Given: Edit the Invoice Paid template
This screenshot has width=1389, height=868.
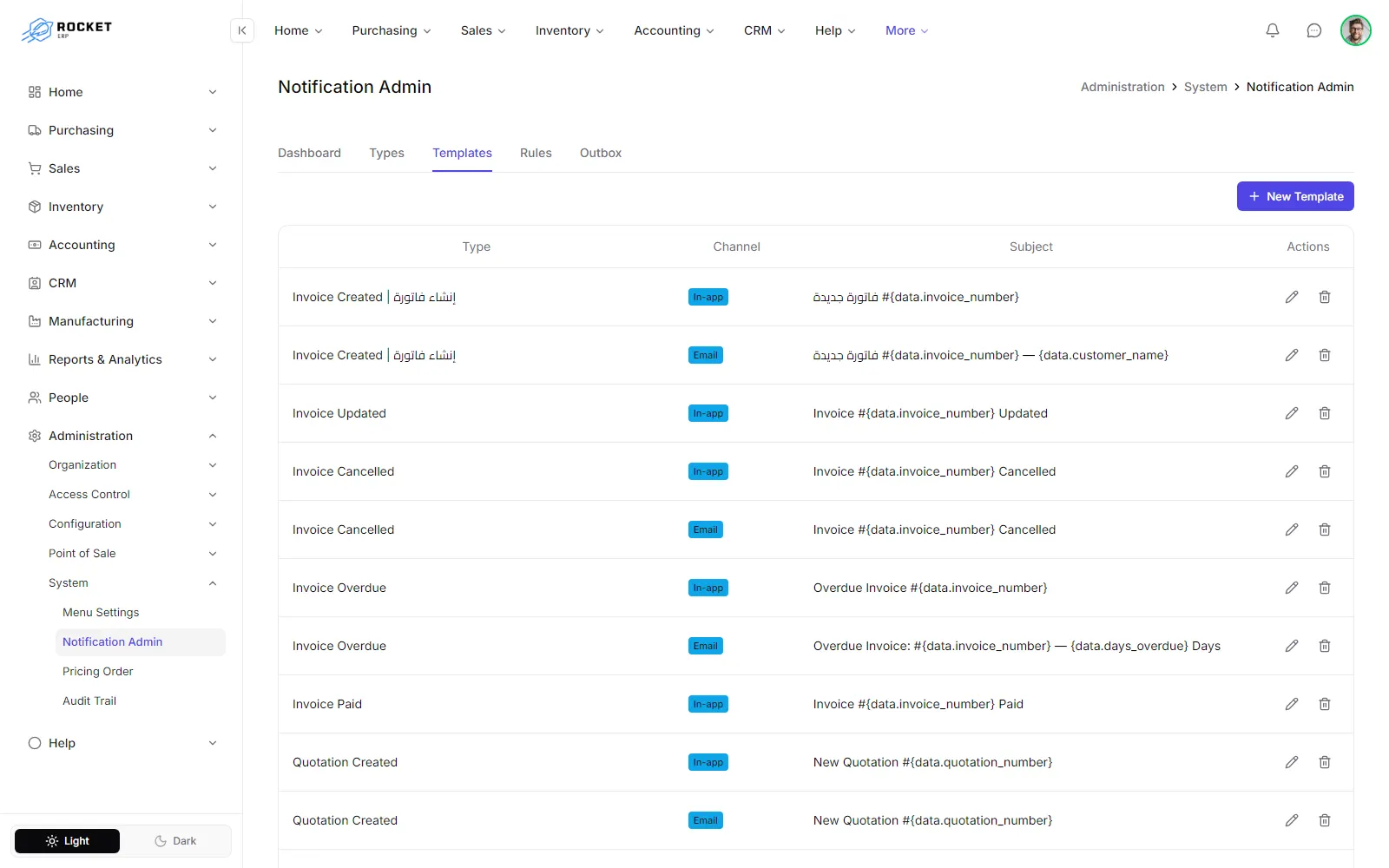Looking at the screenshot, I should (1292, 704).
